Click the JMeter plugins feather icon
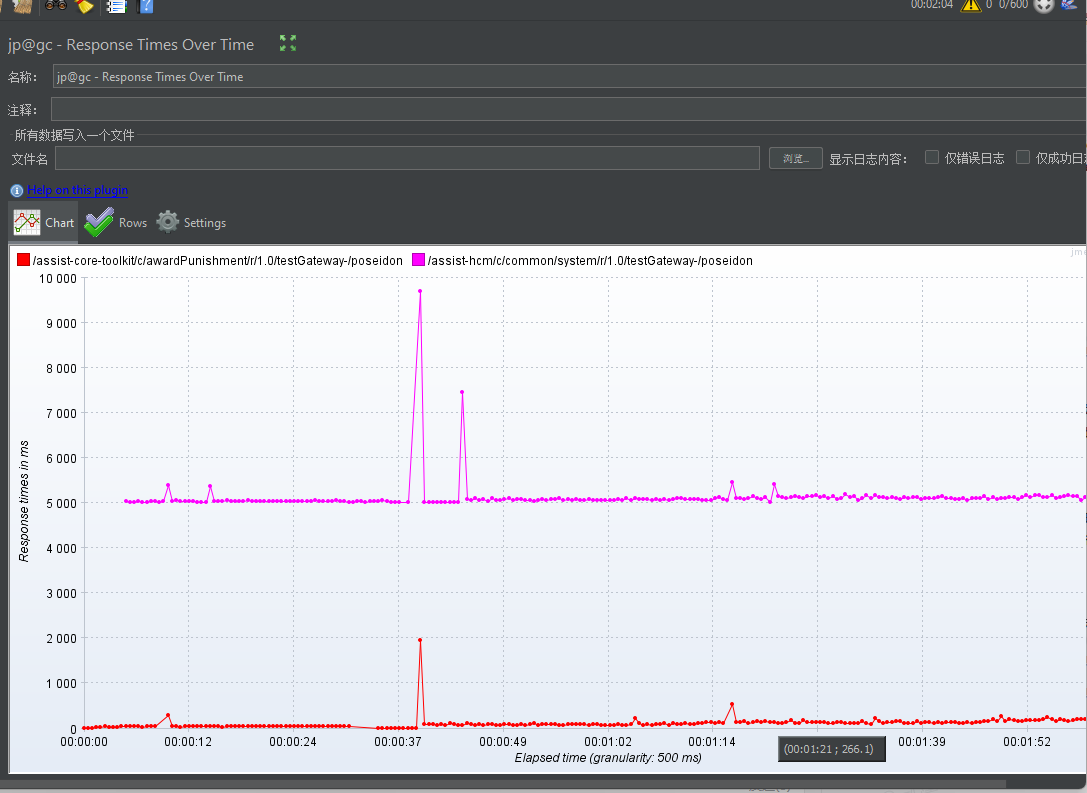Image resolution: width=1087 pixels, height=793 pixels. (x=1069, y=5)
